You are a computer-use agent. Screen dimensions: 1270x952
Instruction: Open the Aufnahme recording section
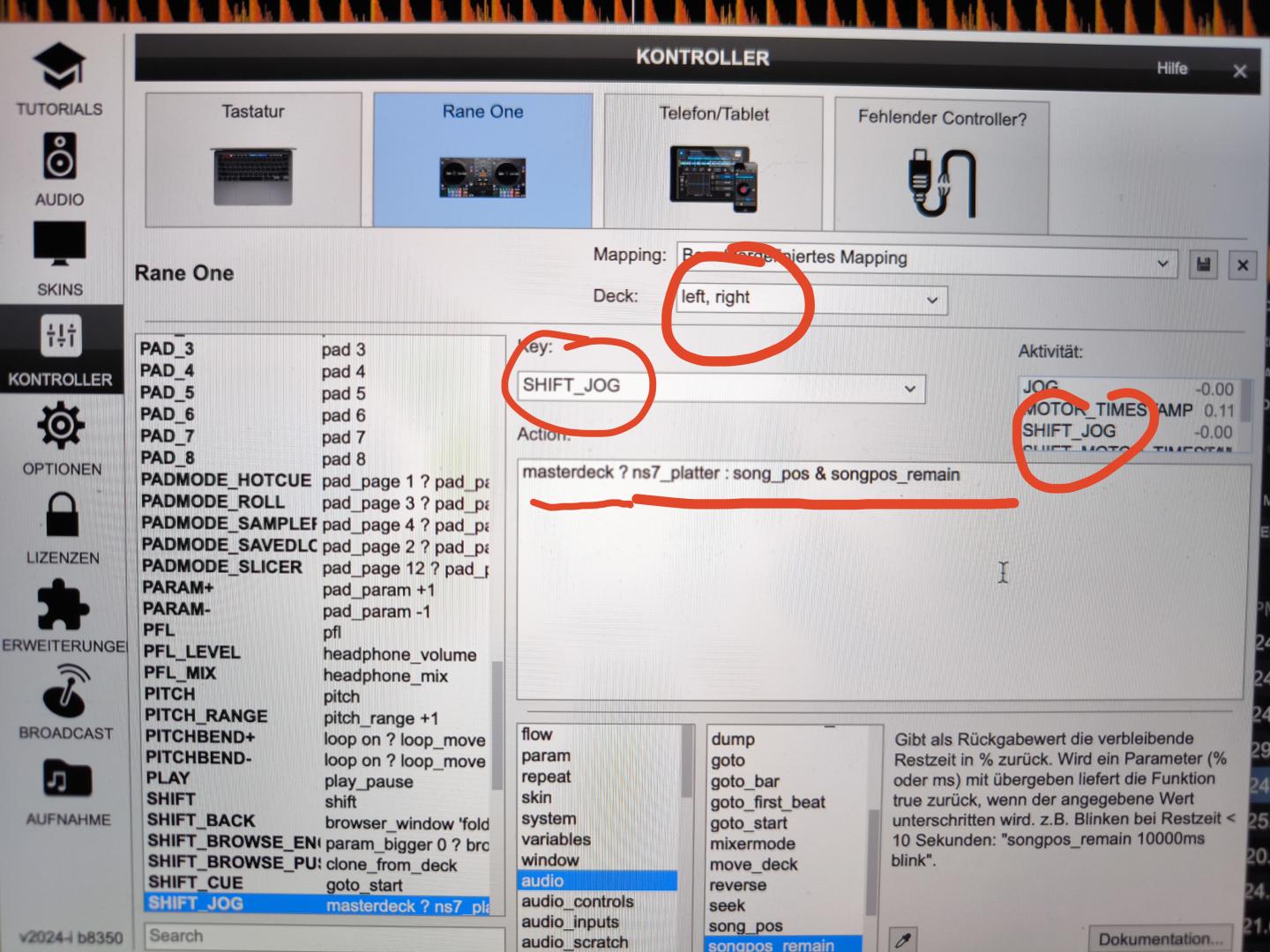68,791
